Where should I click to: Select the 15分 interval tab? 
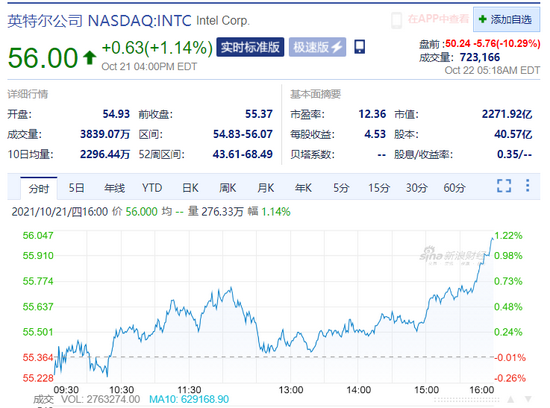[x=379, y=188]
